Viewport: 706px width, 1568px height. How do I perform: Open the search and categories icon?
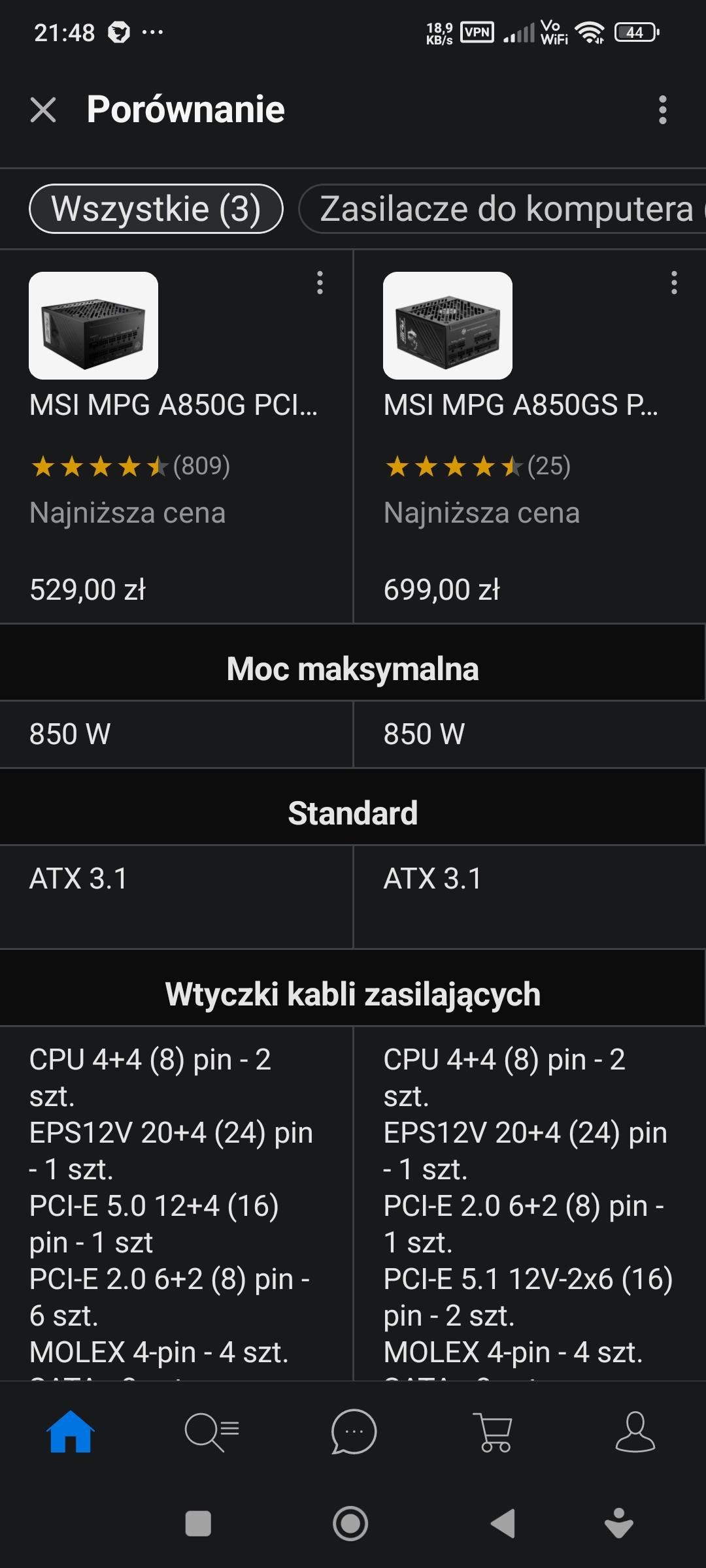click(212, 1431)
